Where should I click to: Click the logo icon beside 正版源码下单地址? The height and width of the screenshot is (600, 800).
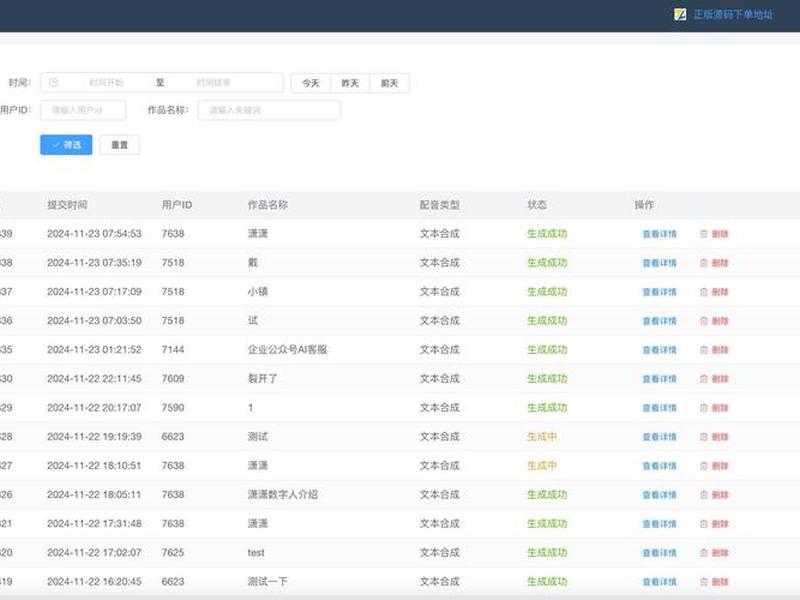pyautogui.click(x=680, y=14)
